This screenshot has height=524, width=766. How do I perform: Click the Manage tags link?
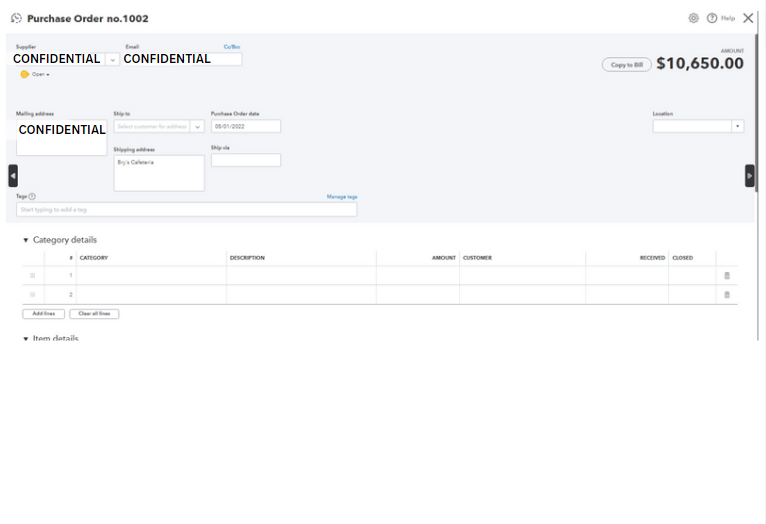(342, 197)
